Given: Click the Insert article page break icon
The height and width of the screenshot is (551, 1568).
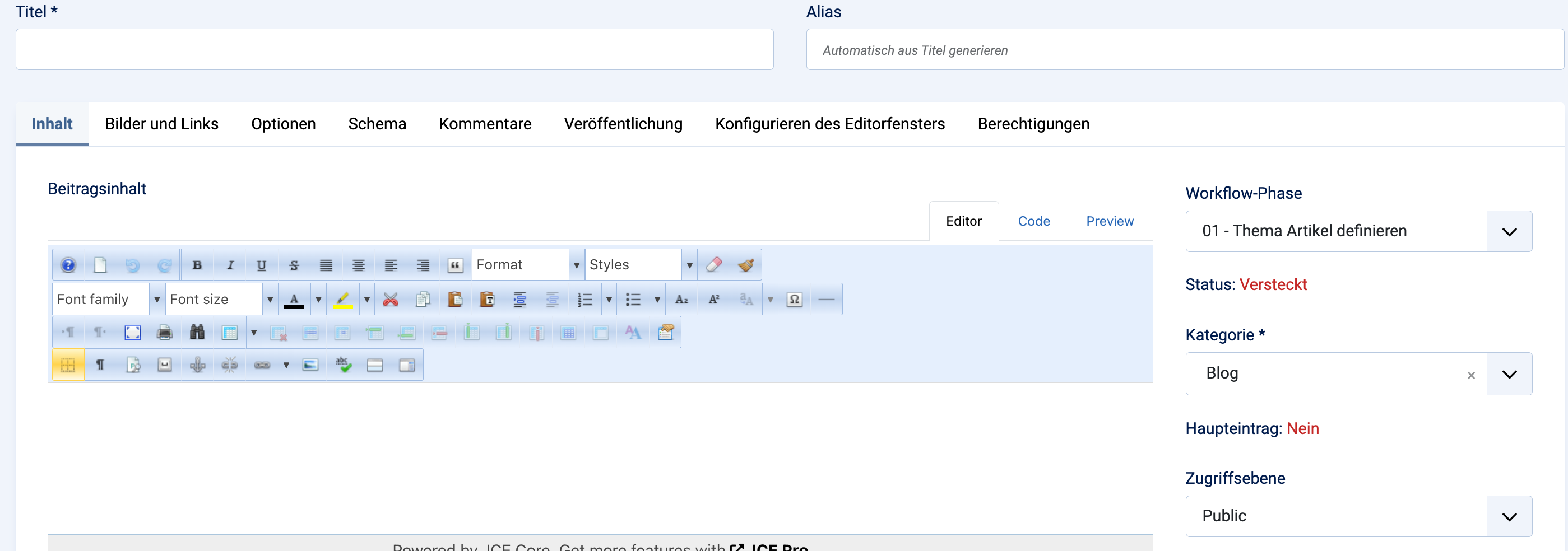Looking at the screenshot, I should 407,365.
